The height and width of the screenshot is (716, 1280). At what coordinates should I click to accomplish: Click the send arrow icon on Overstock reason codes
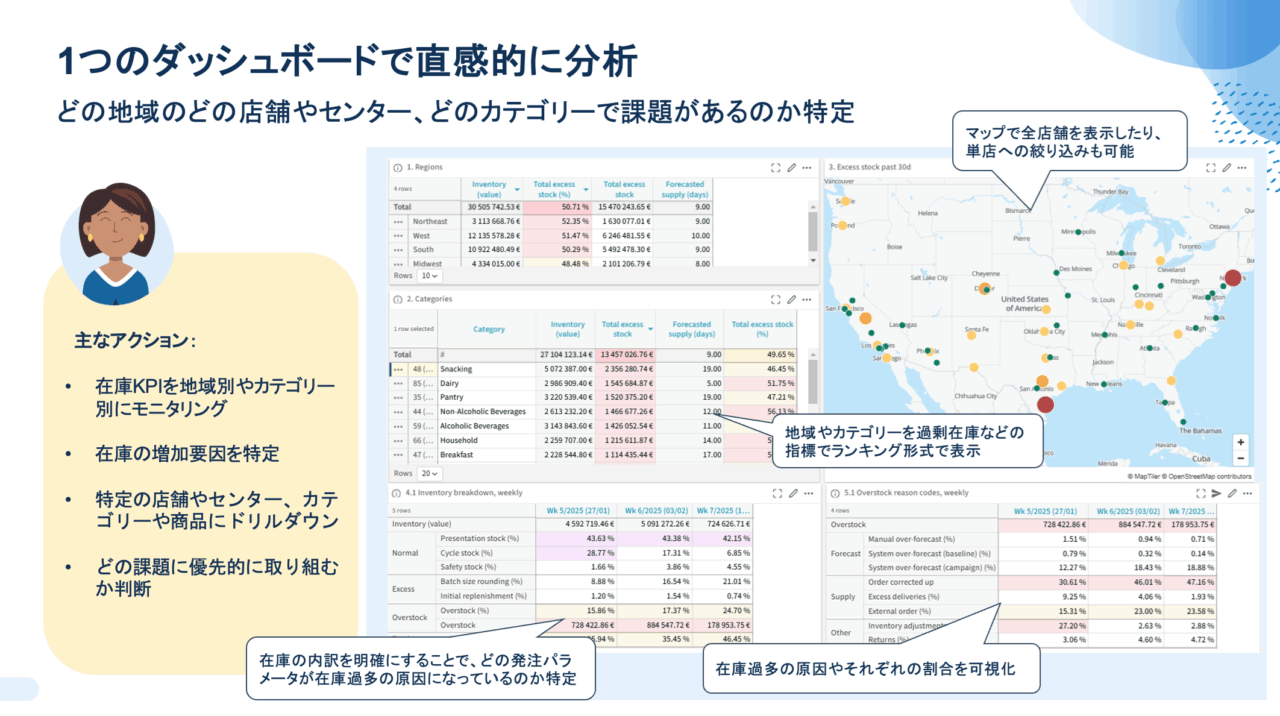(x=1217, y=493)
